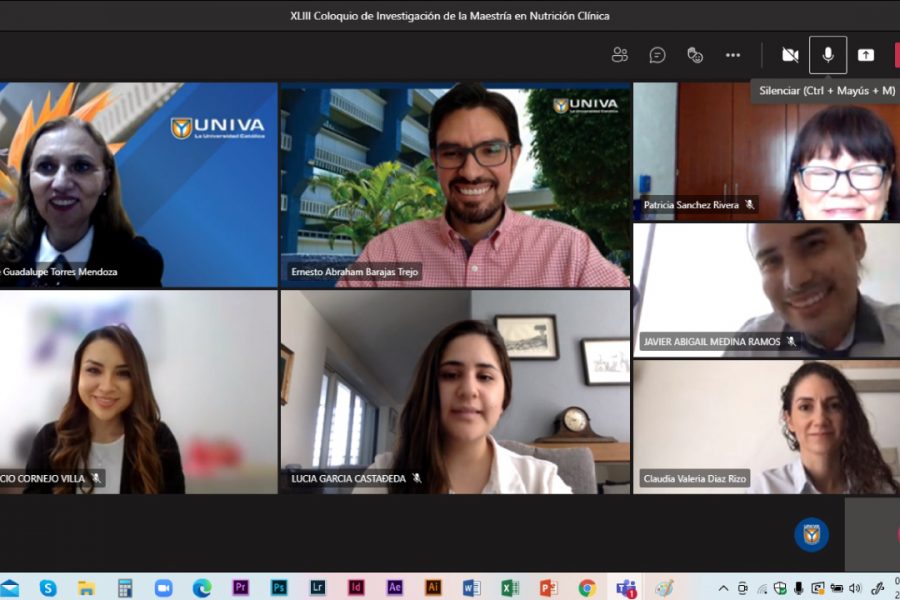900x600 pixels.
Task: Select Claudia Valeria Diaz Rizo's video tile
Action: [x=766, y=427]
